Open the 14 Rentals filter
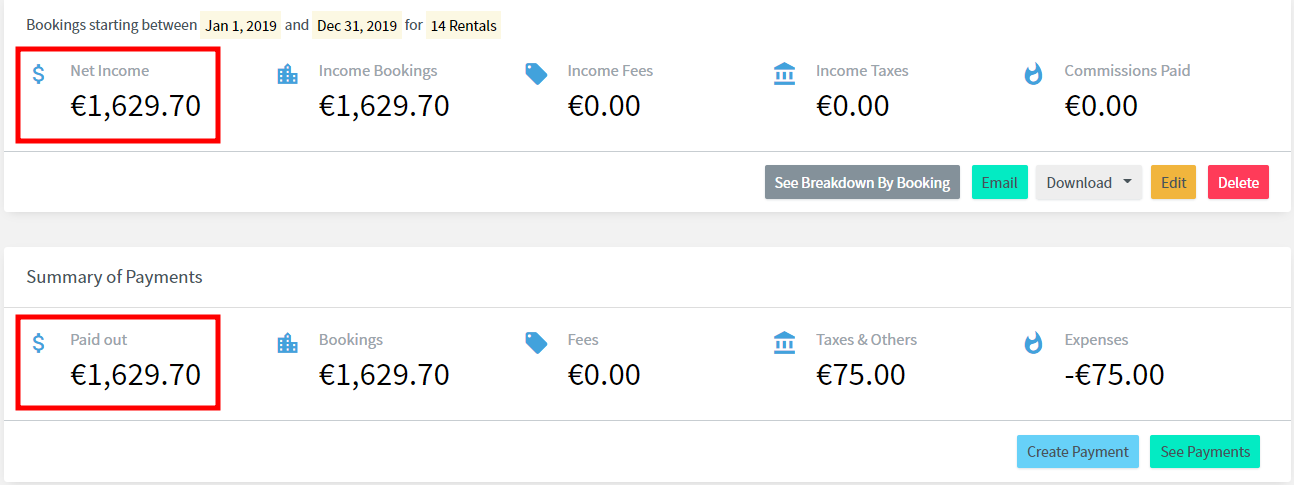1294x485 pixels. [464, 25]
